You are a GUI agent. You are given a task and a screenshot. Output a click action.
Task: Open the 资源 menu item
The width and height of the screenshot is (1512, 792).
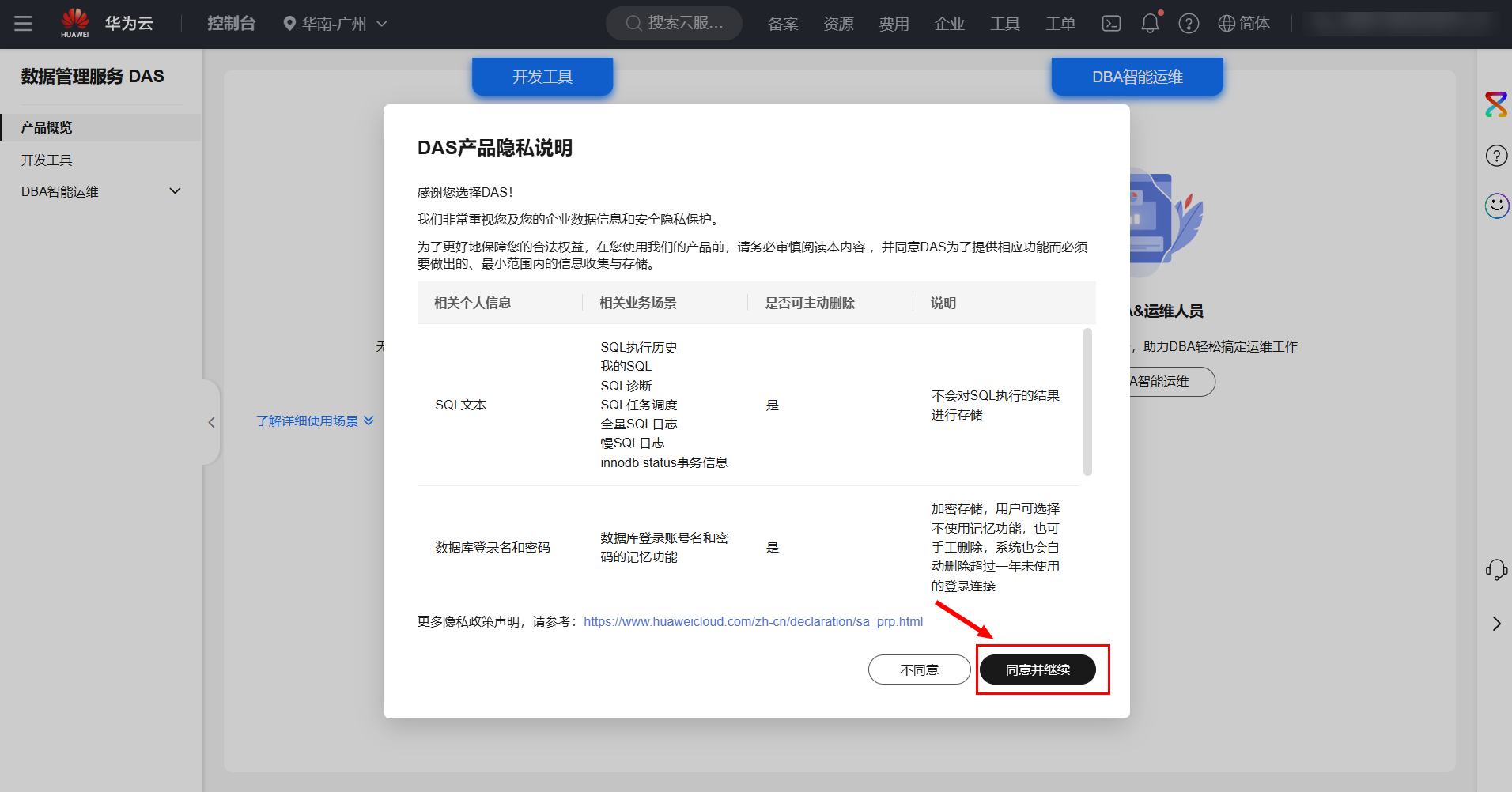tap(838, 24)
